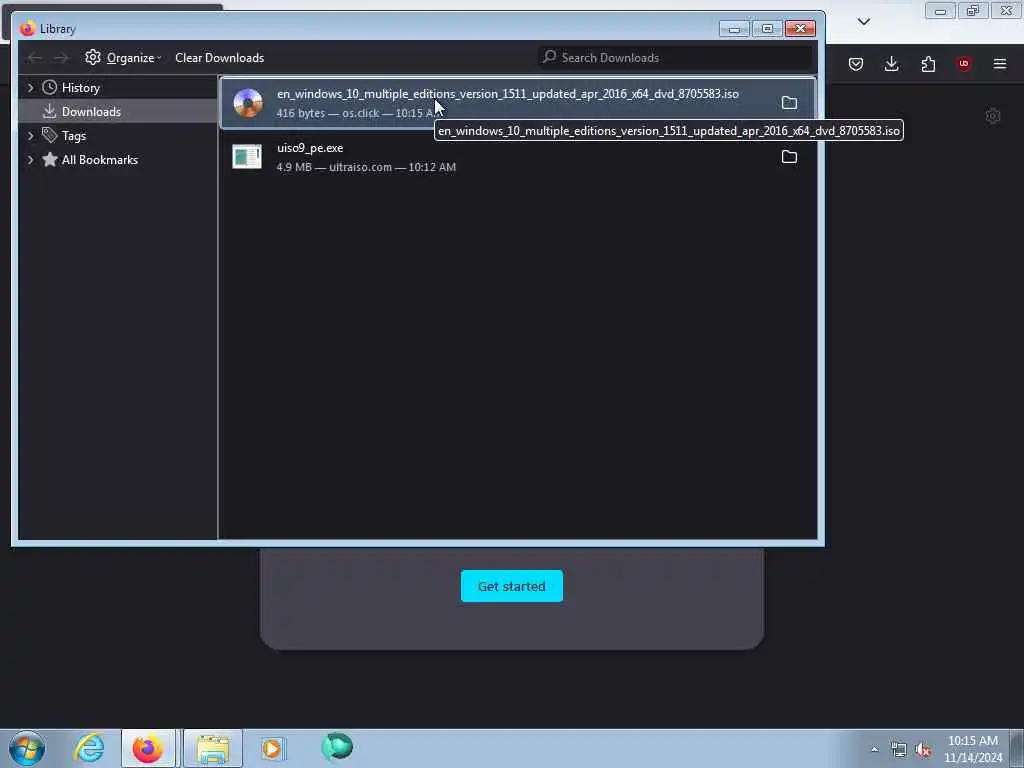Screen dimensions: 1024x768
Task: Expand the History tree node
Action: click(30, 88)
